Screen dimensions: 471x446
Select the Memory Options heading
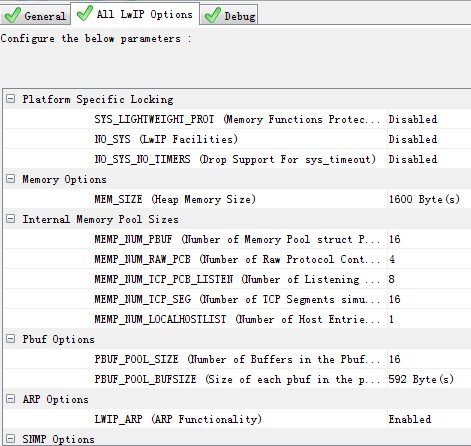coord(64,179)
